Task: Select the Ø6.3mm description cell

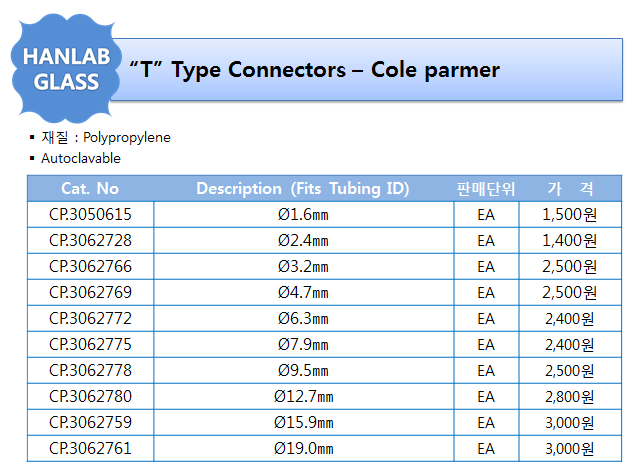Action: (x=304, y=318)
